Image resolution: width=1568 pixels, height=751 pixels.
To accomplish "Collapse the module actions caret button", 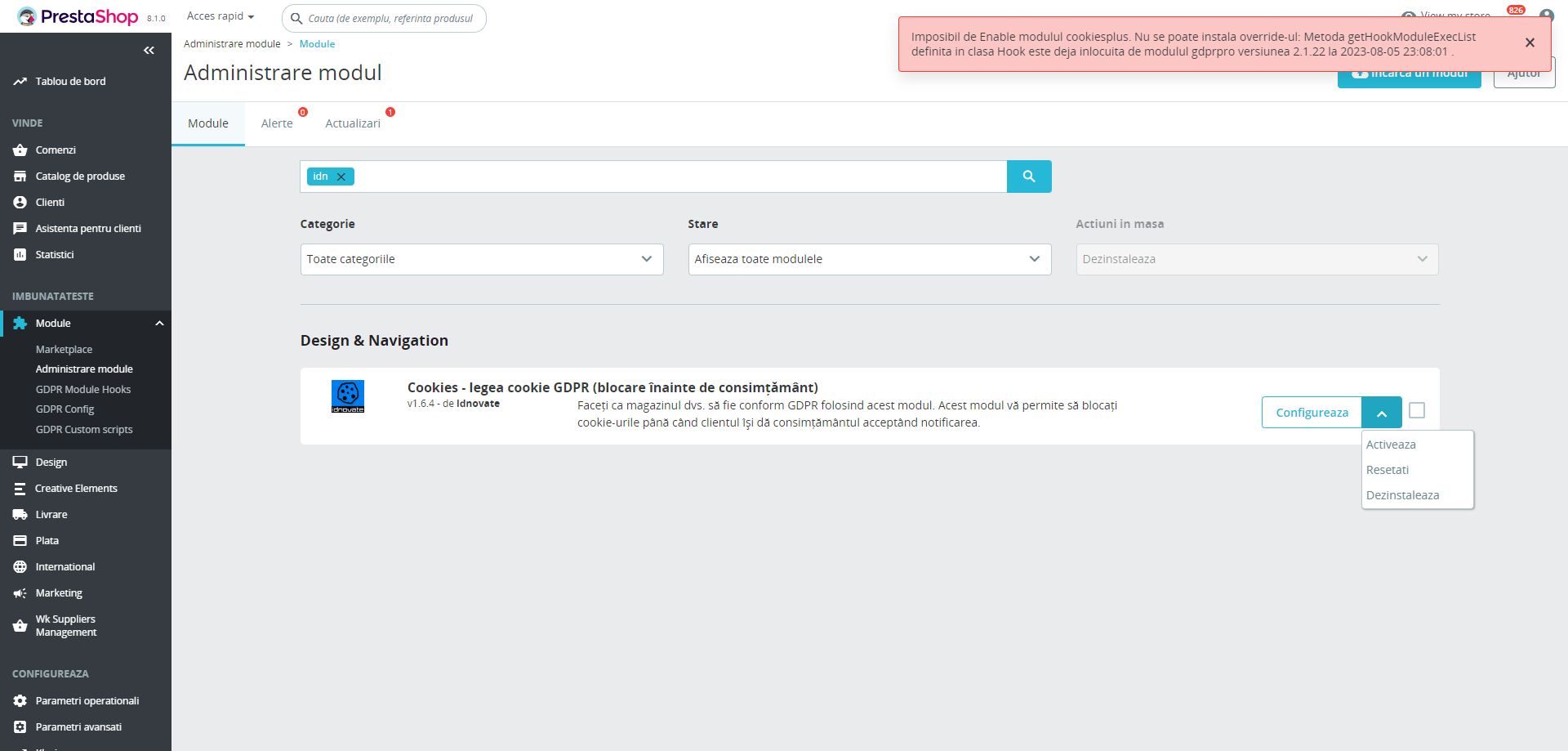I will [1382, 413].
